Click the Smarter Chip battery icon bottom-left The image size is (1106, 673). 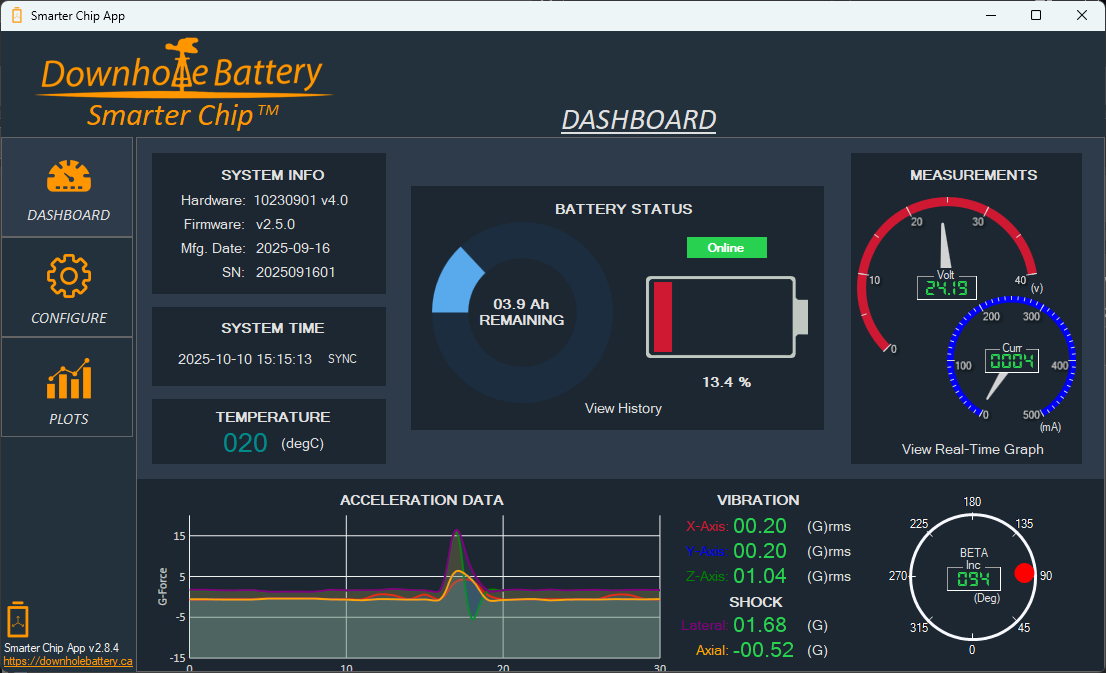[18, 621]
